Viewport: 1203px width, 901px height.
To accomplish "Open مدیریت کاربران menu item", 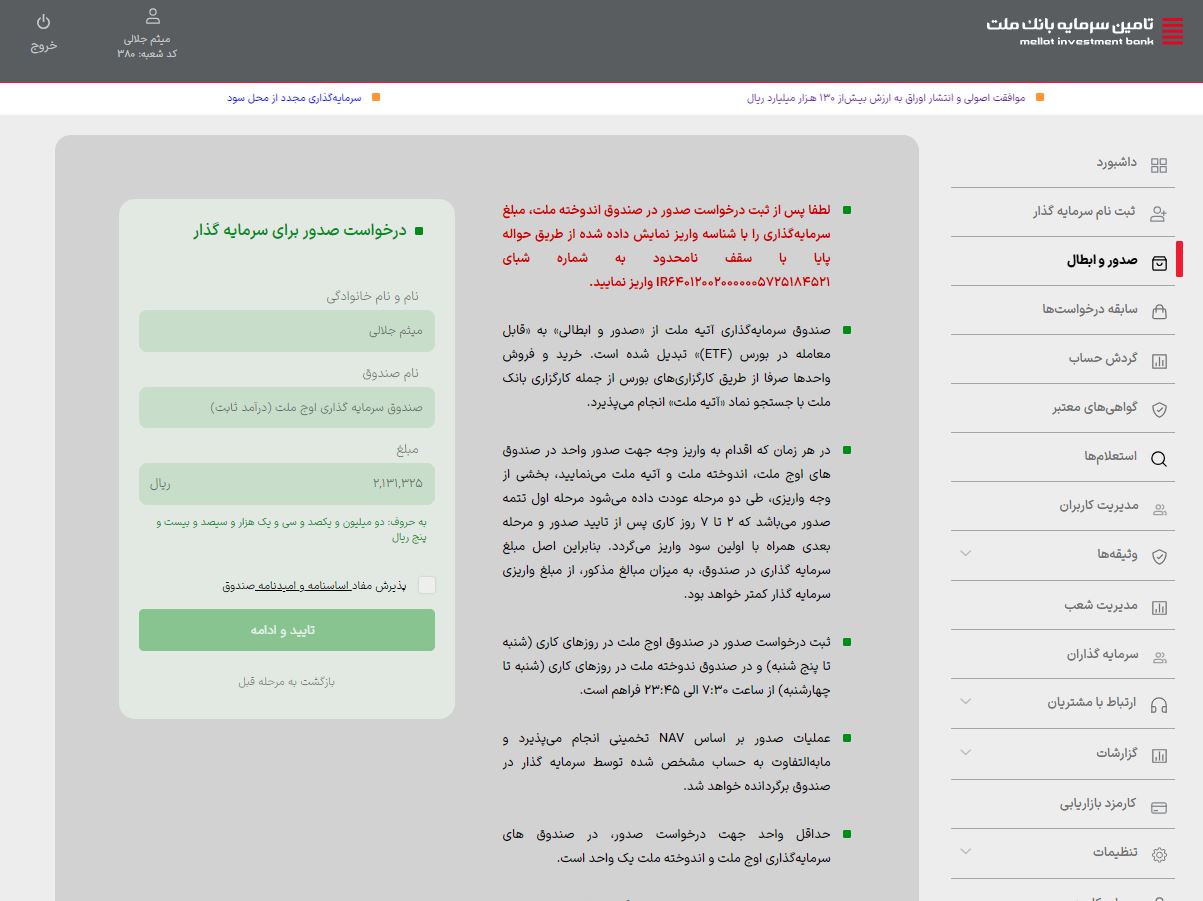I will 1099,505.
